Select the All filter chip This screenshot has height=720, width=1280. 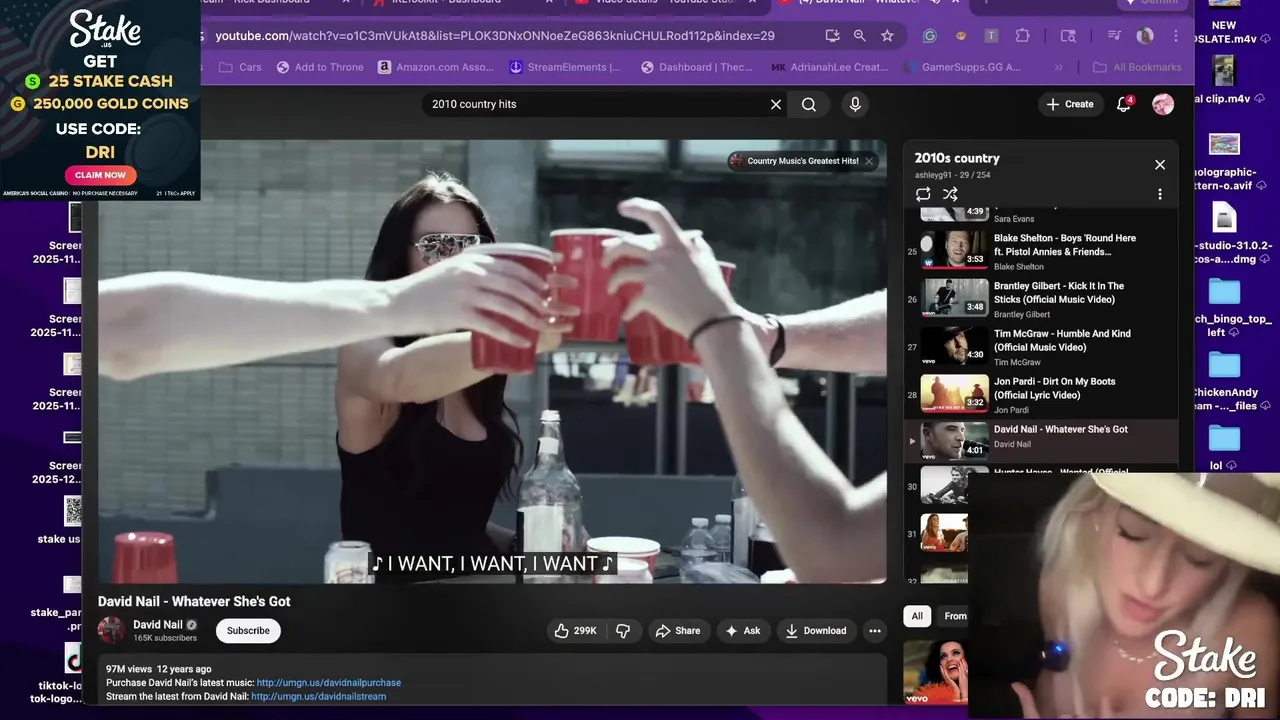pos(917,616)
